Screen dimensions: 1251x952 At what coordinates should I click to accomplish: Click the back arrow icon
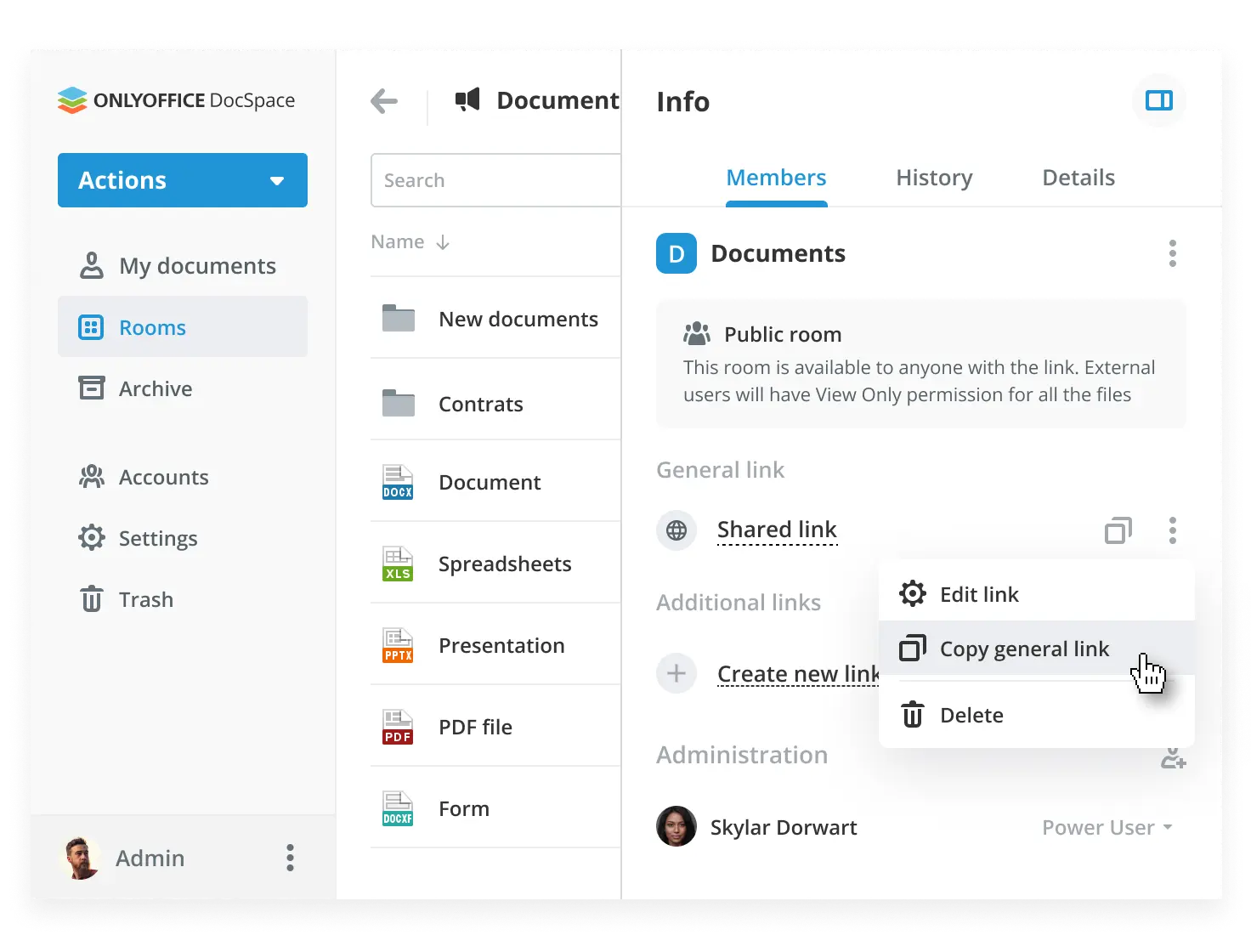[x=384, y=101]
